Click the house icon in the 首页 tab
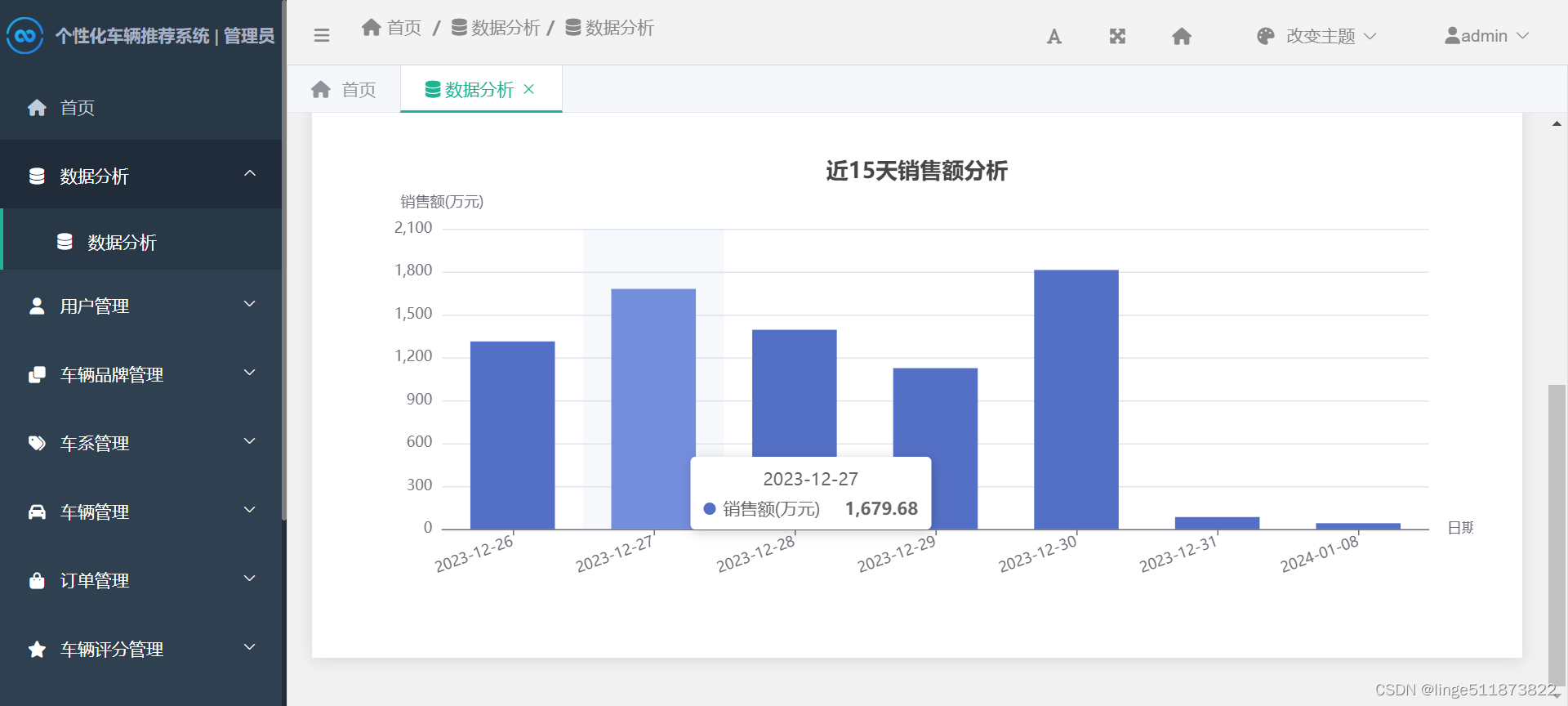The image size is (1568, 706). (321, 89)
